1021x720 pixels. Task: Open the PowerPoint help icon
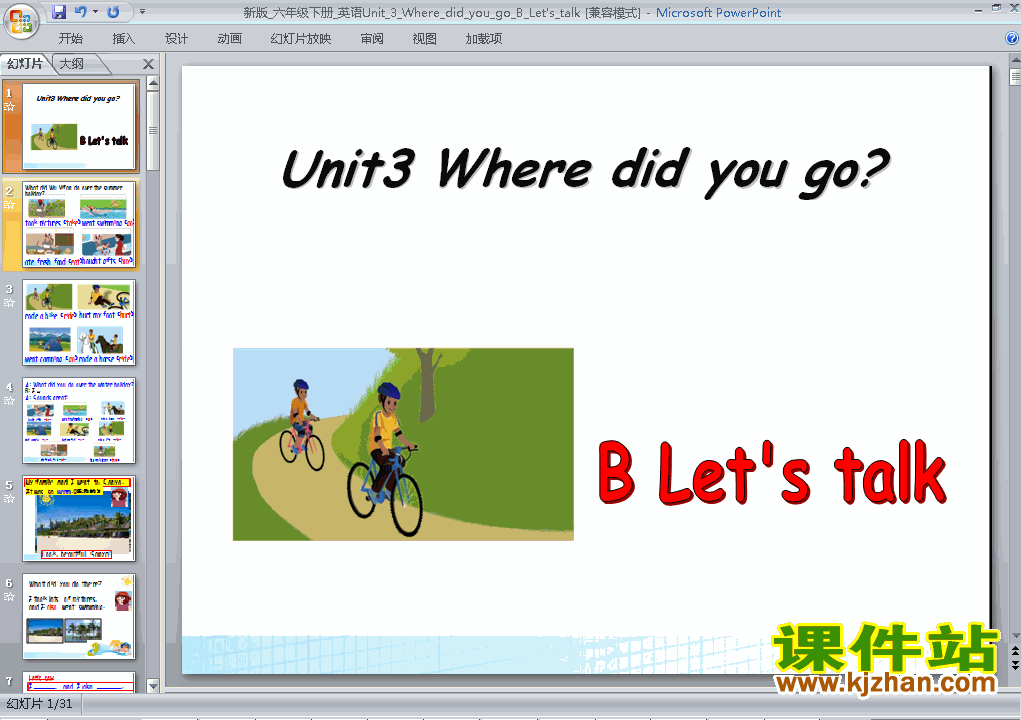(x=1012, y=38)
